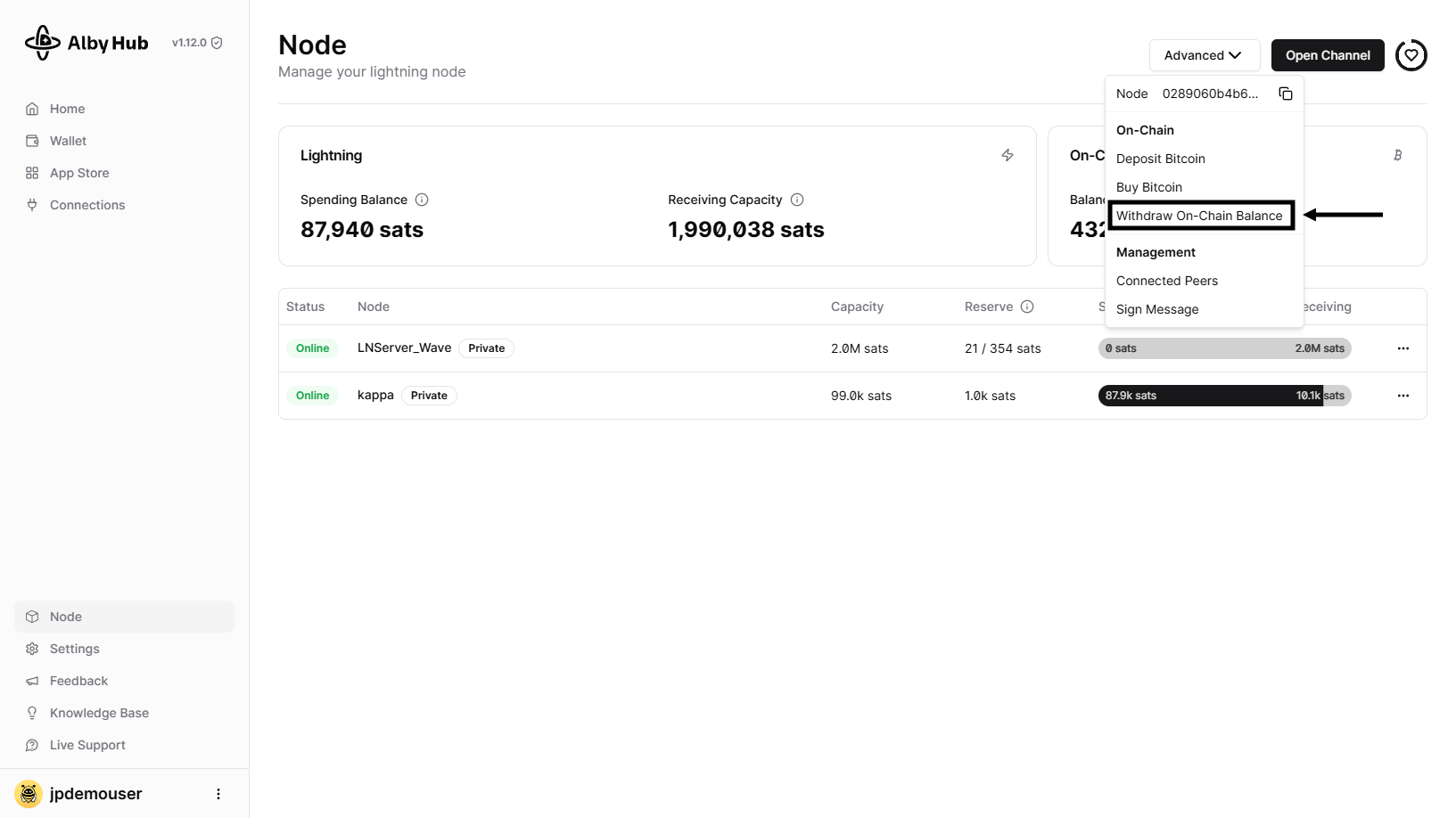Click the Receiving Capacity info icon
This screenshot has width=1456, height=818.
pyautogui.click(x=797, y=200)
